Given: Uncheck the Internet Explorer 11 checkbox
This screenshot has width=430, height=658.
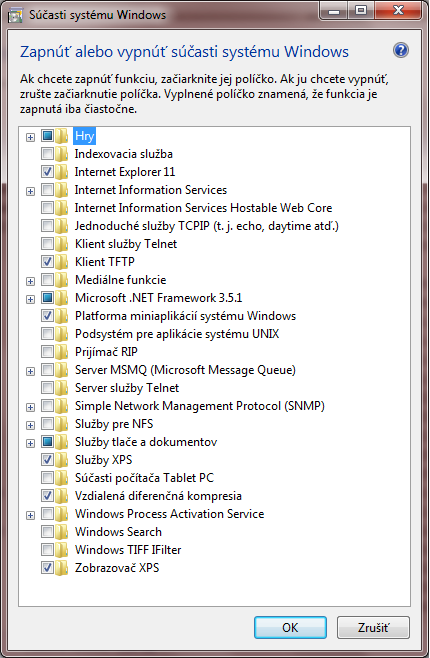Looking at the screenshot, I should point(47,172).
